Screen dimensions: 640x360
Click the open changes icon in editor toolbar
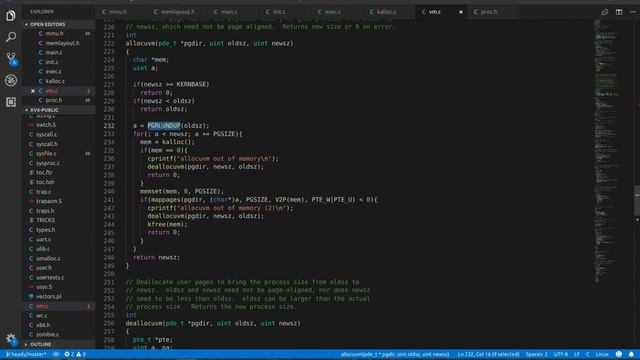coord(604,12)
